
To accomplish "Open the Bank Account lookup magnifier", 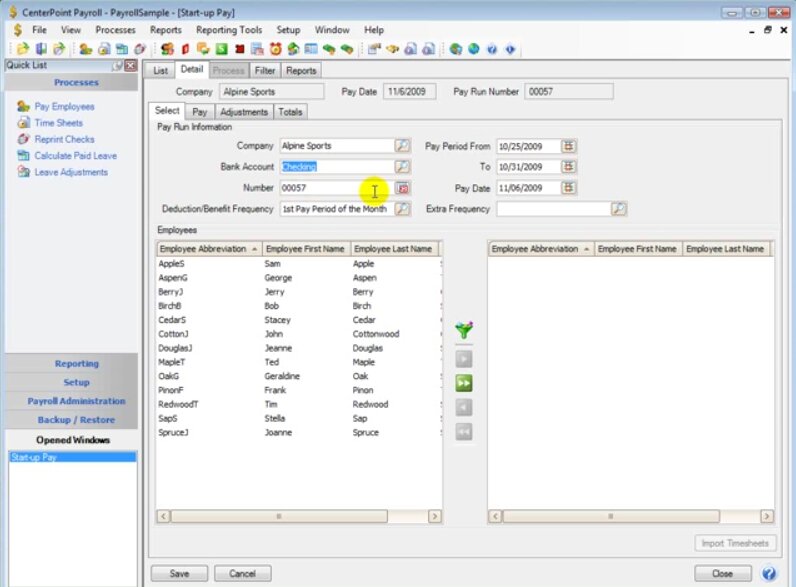I will (402, 167).
